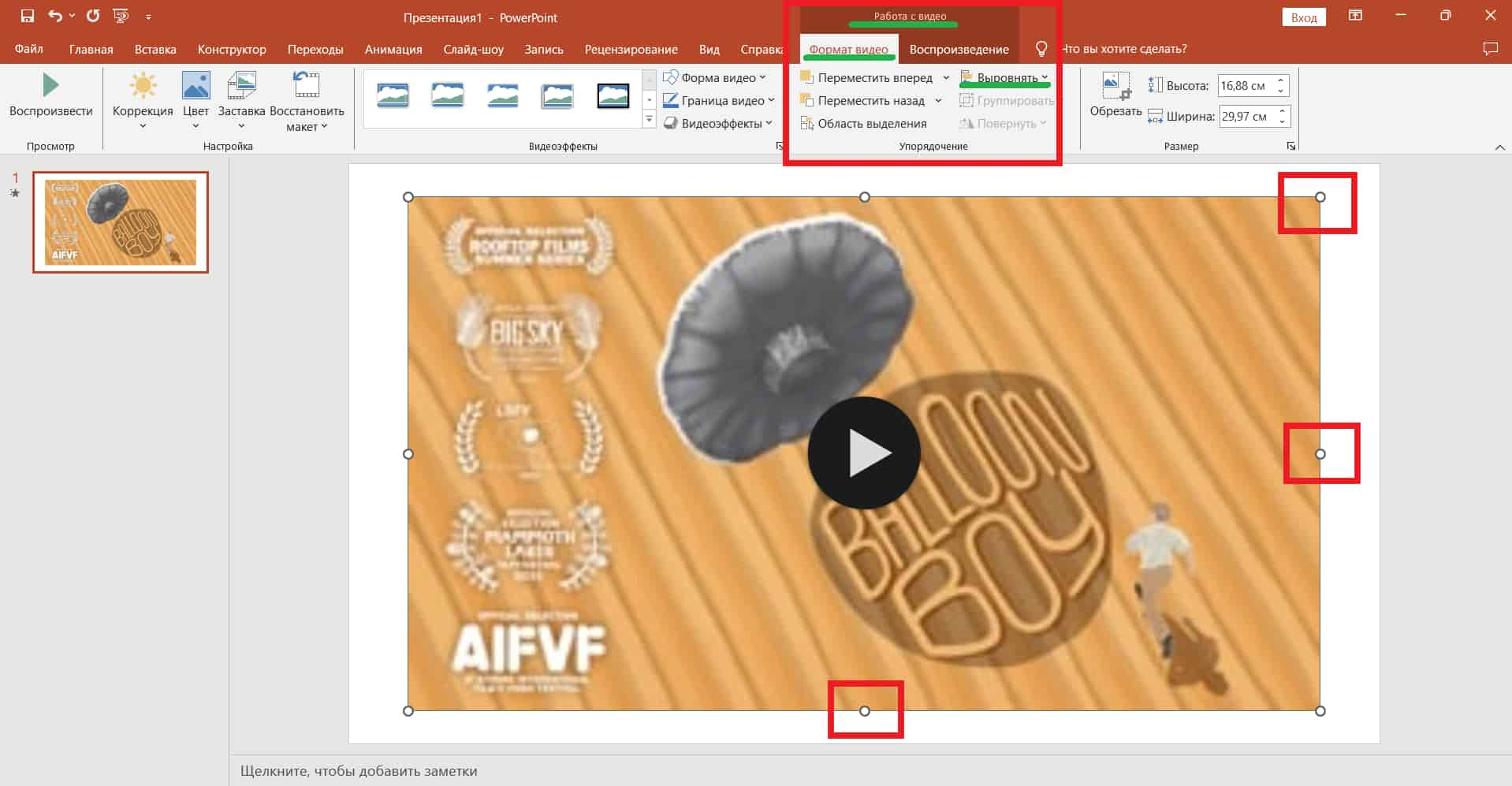Decrease video height with down stepper
This screenshot has width=1512, height=786.
click(x=1281, y=91)
